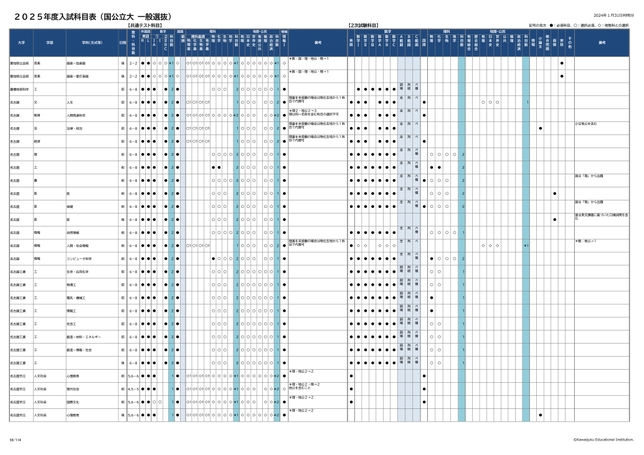Select the 法律・政治 department cell

pos(75,128)
